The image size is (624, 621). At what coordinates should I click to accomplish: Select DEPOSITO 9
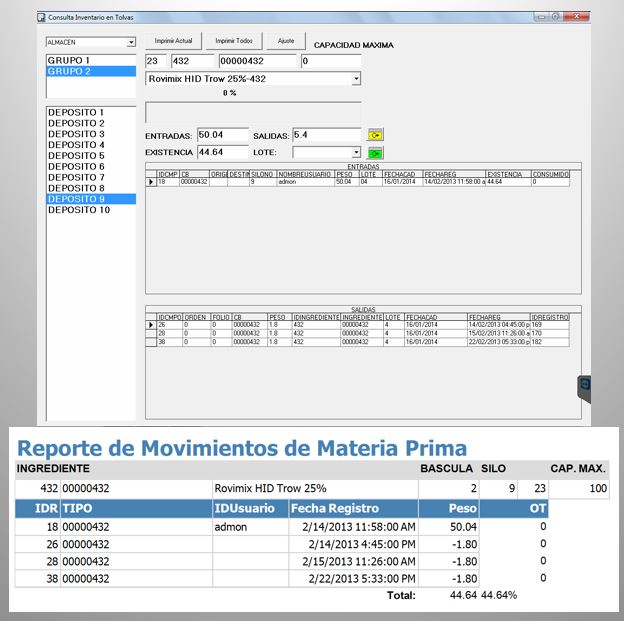(91, 199)
